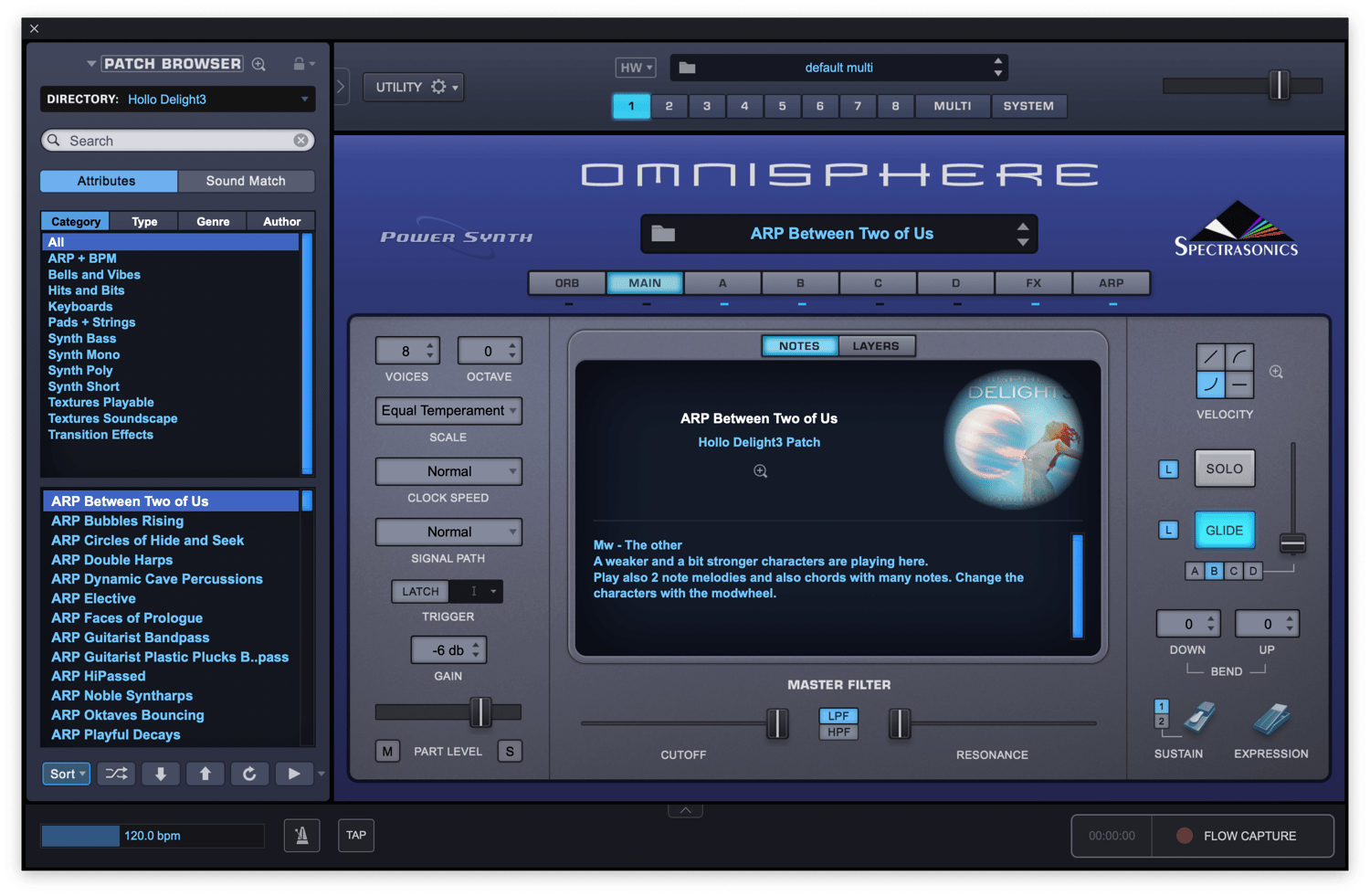
Task: Select part 2 button
Action: pyautogui.click(x=669, y=106)
